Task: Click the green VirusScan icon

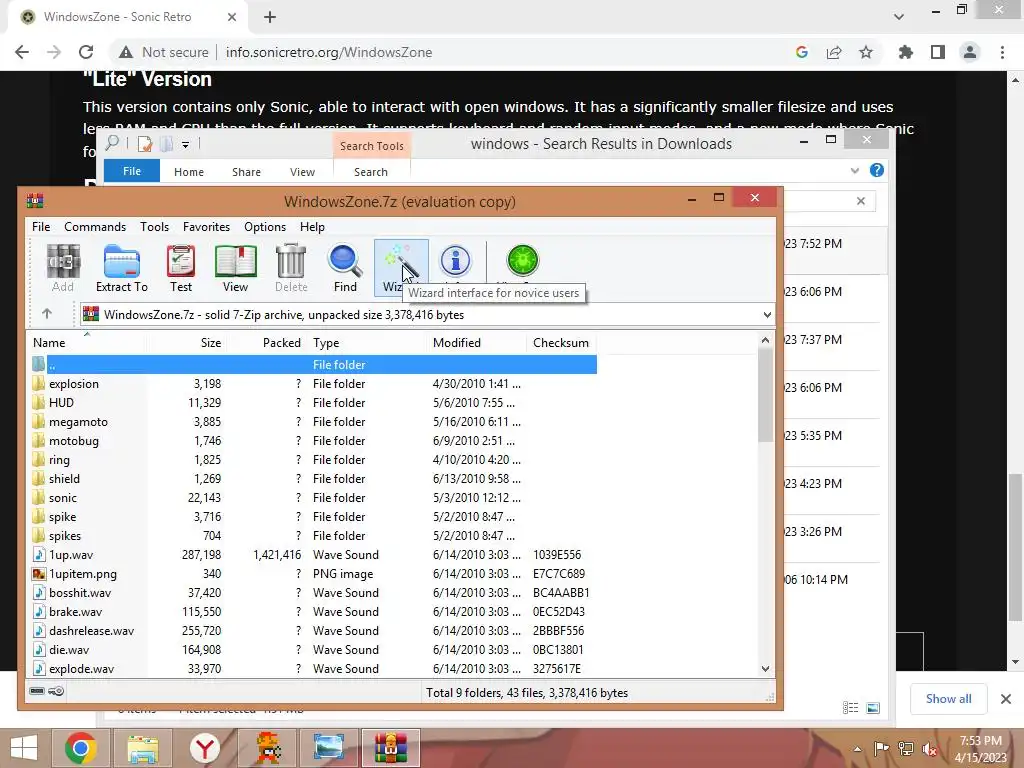Action: pyautogui.click(x=522, y=260)
